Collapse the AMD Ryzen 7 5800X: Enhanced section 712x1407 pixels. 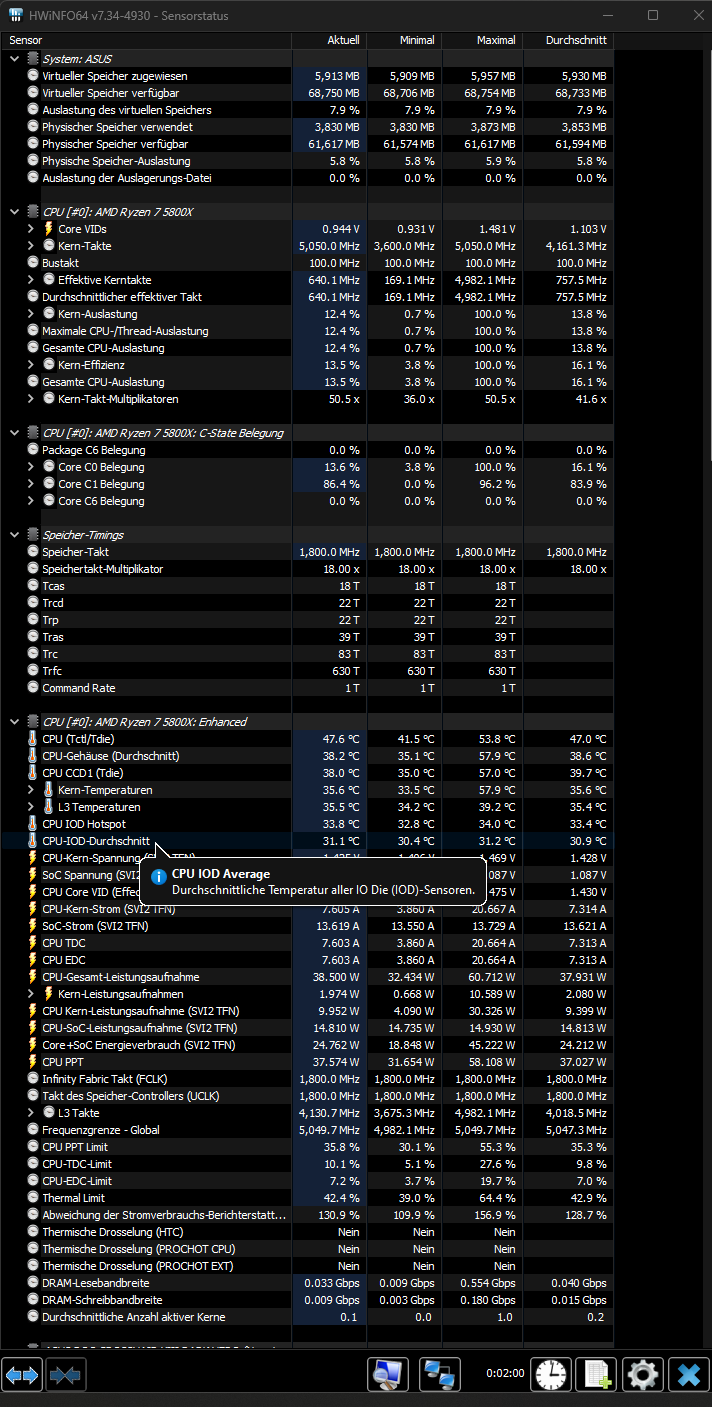pyautogui.click(x=14, y=722)
